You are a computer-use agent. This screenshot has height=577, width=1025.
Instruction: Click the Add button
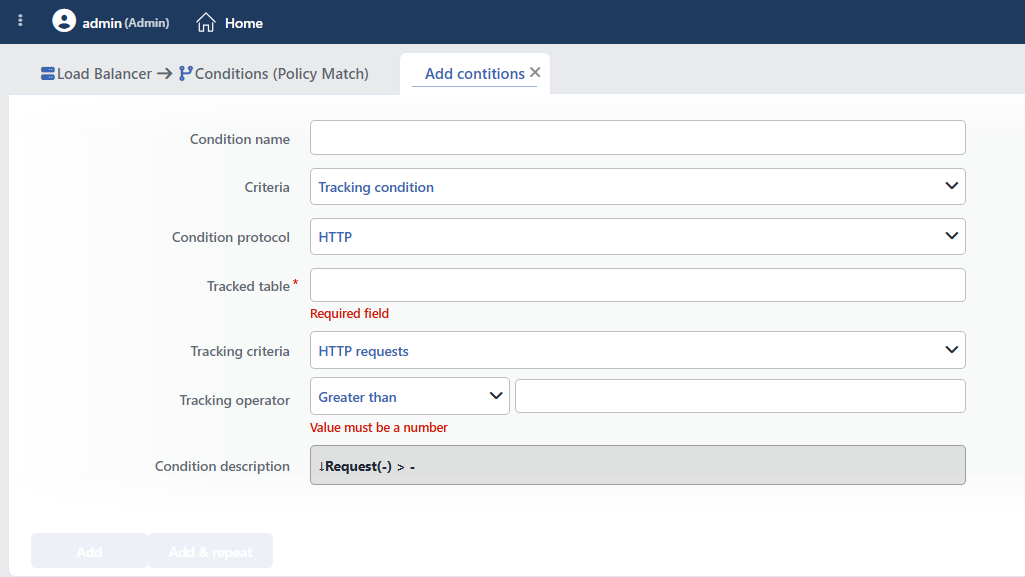pyautogui.click(x=89, y=552)
